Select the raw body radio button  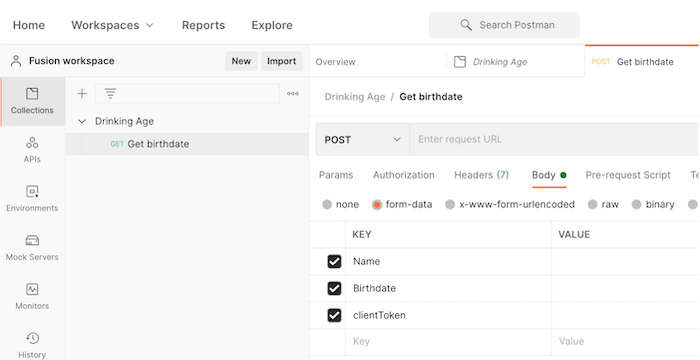(x=592, y=205)
